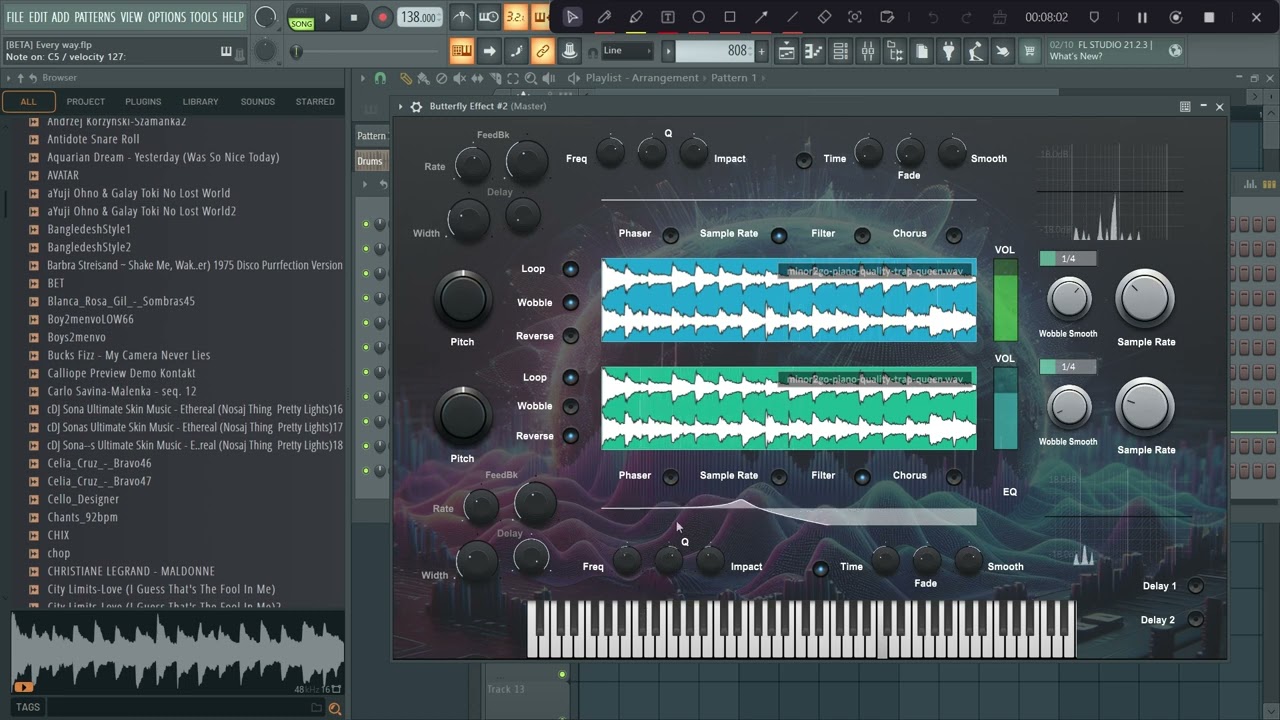Stop playback in the FL Studio transport
The width and height of the screenshot is (1280, 720).
point(354,17)
